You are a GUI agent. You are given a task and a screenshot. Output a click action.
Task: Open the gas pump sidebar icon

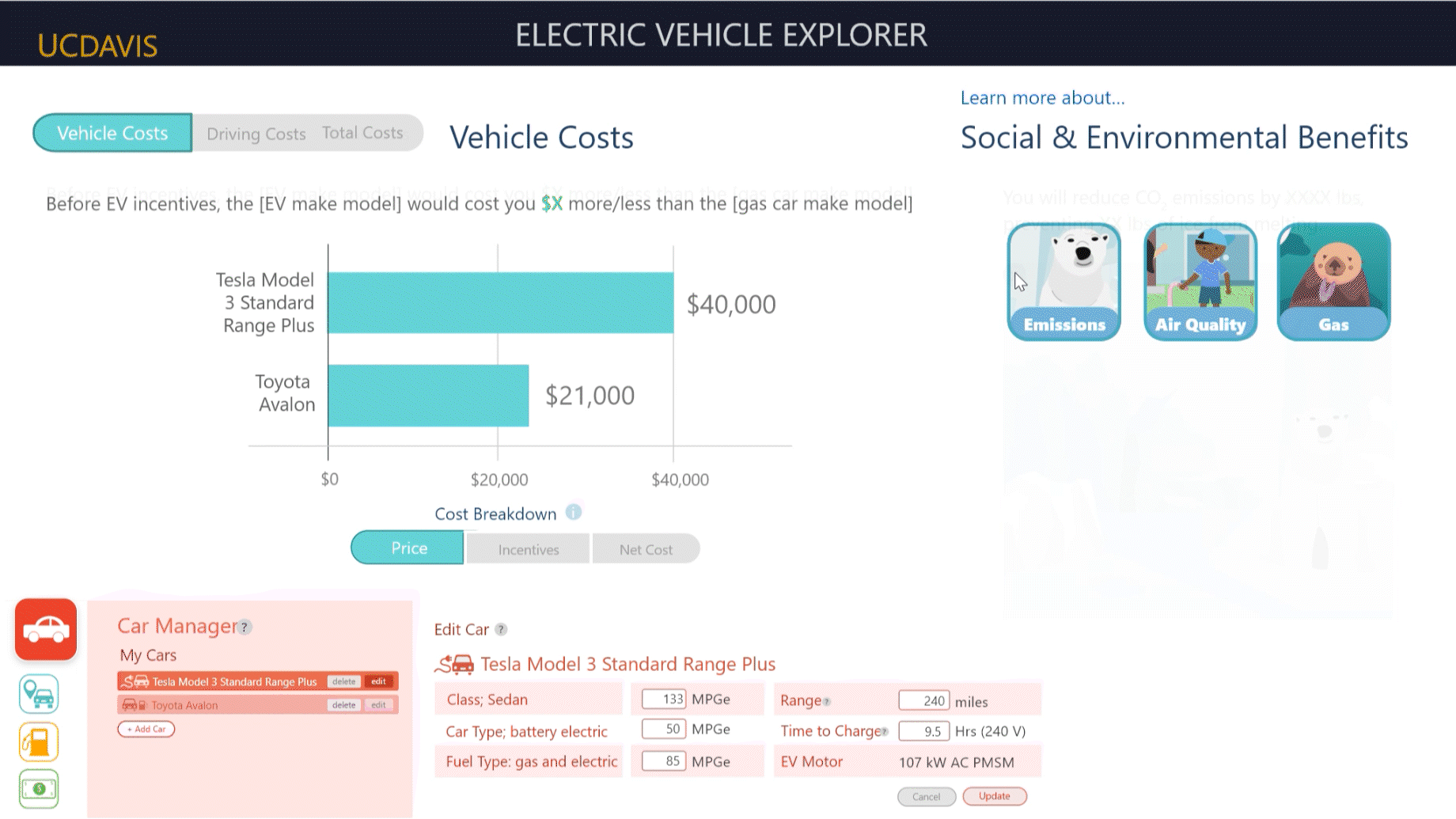click(x=39, y=741)
